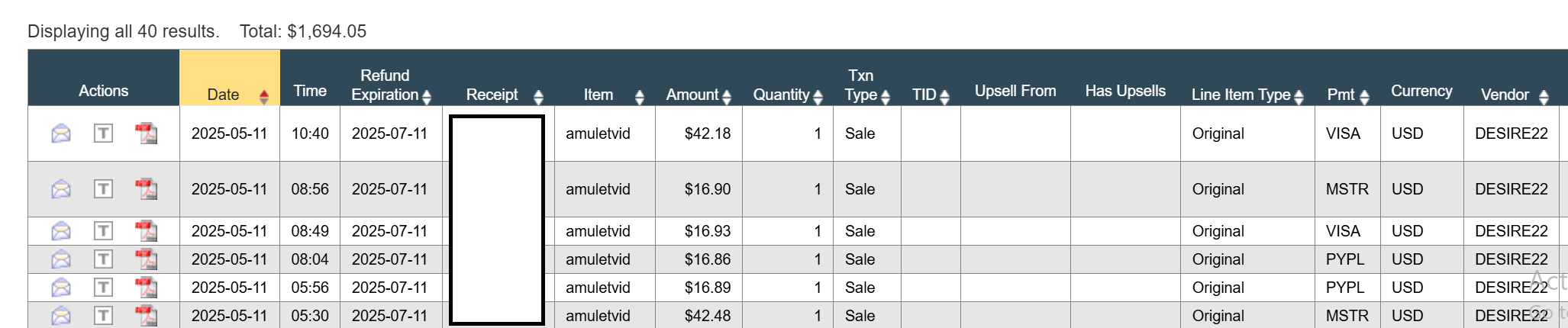This screenshot has width=1568, height=328.
Task: Click the Vendor column sort arrows
Action: [x=1544, y=96]
